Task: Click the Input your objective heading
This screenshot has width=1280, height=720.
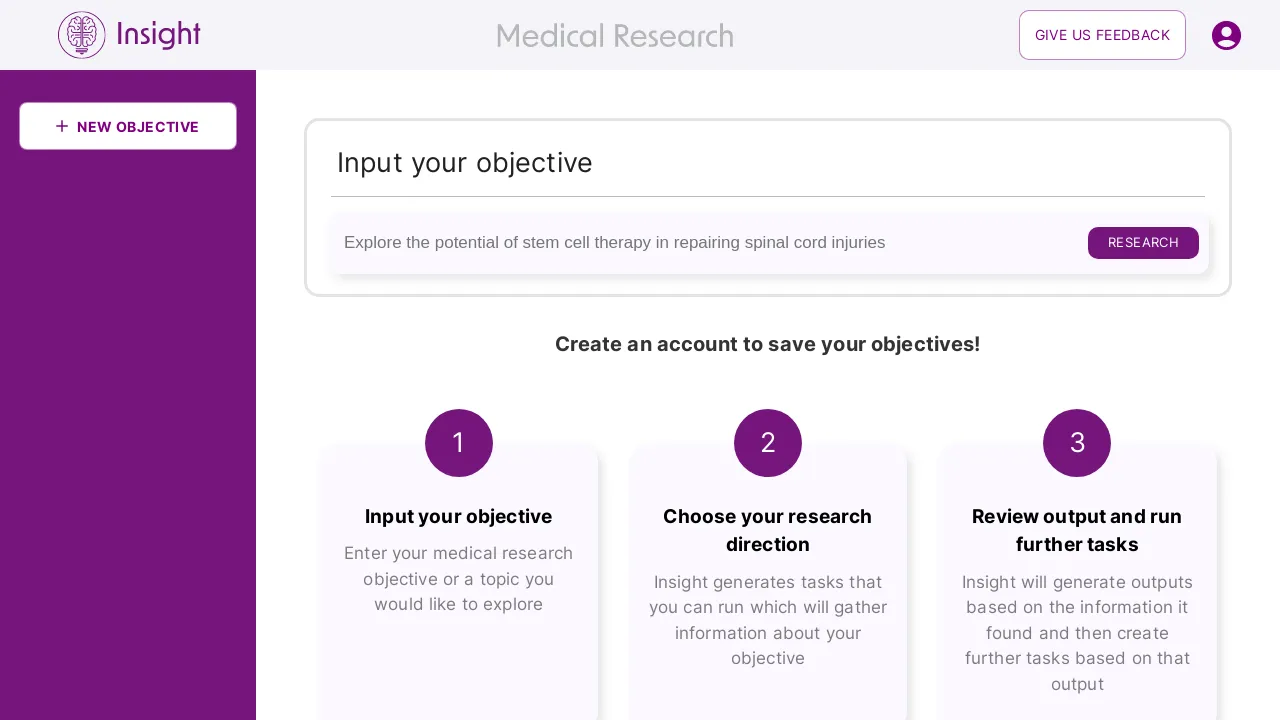Action: [x=465, y=163]
